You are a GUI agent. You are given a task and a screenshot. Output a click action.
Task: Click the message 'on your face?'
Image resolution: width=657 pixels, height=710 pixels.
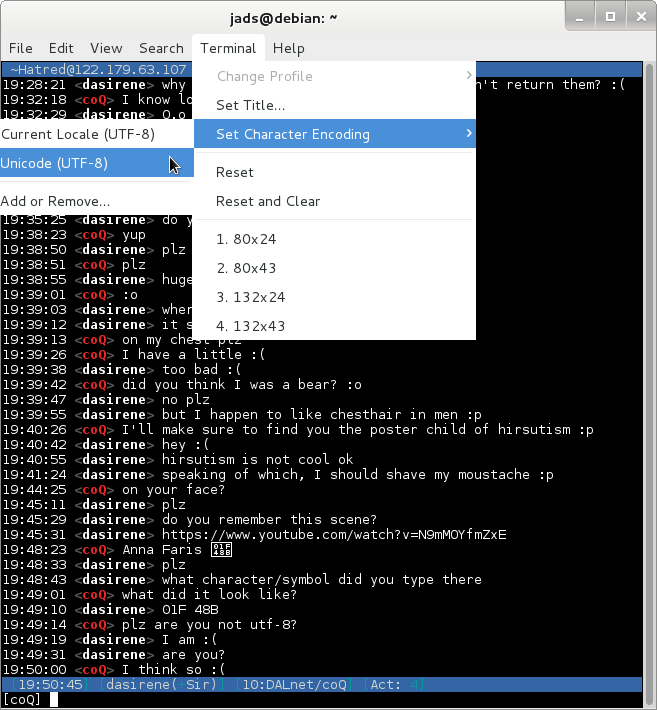tap(173, 490)
